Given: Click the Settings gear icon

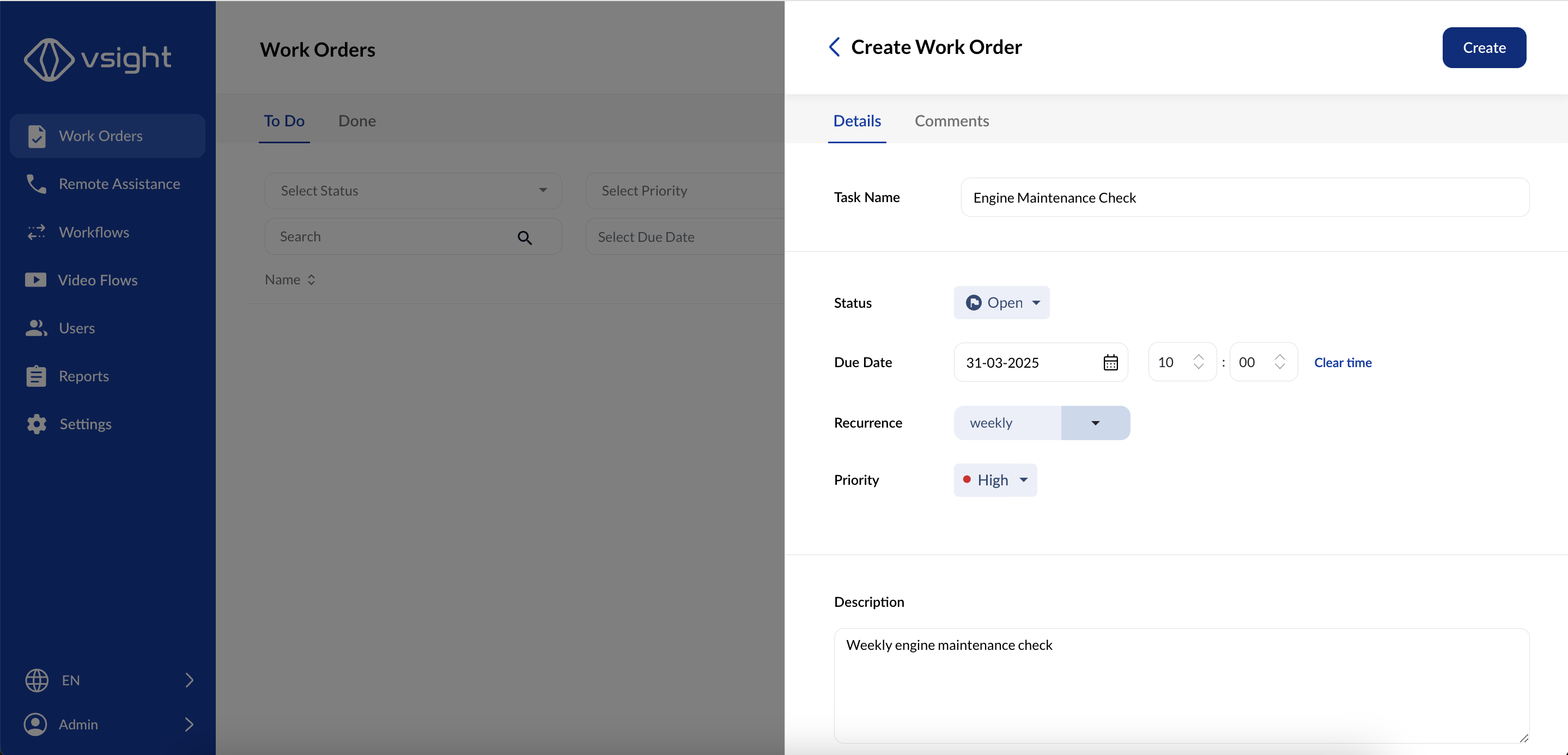Looking at the screenshot, I should point(37,424).
